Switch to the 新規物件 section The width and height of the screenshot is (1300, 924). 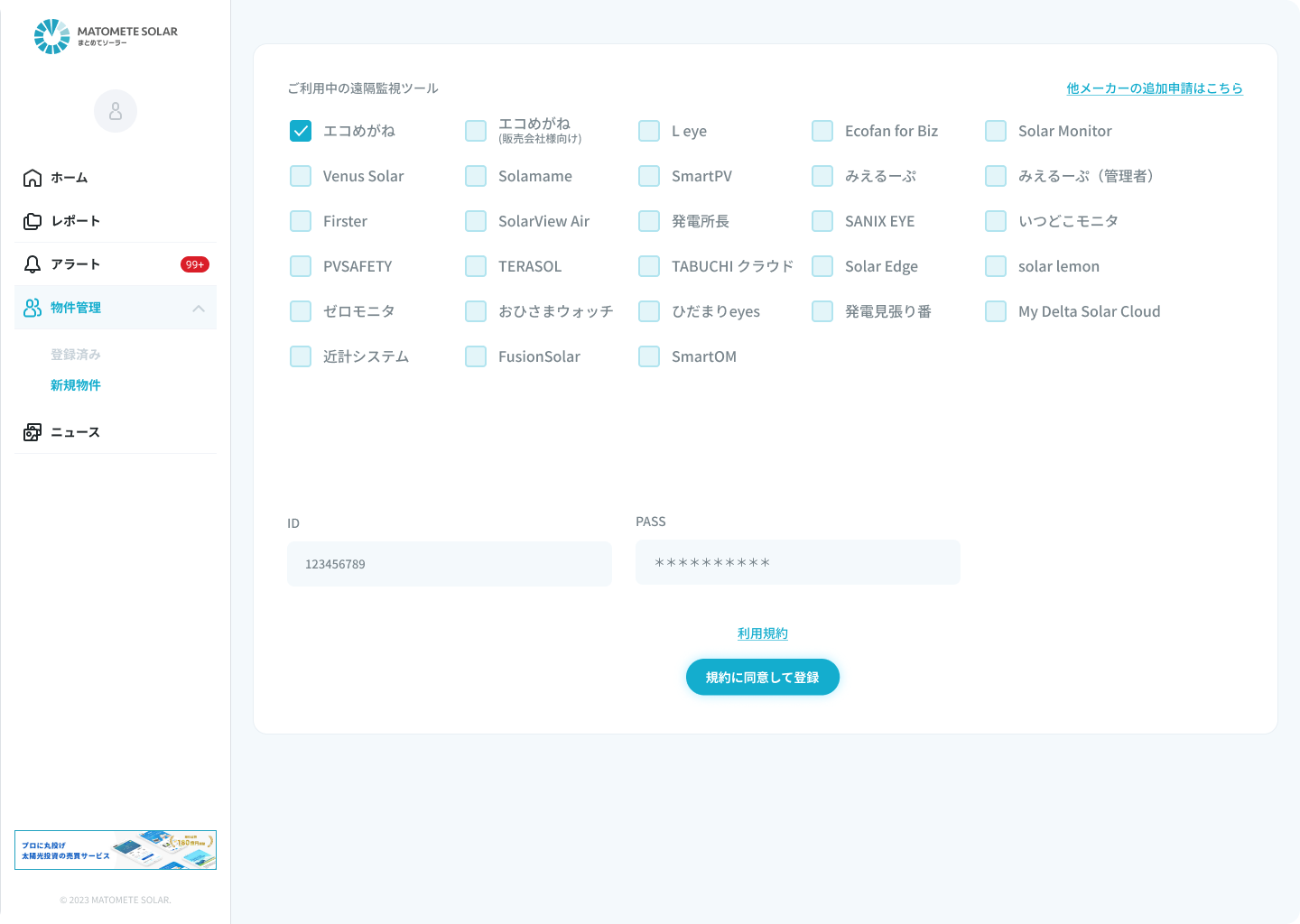(x=76, y=384)
